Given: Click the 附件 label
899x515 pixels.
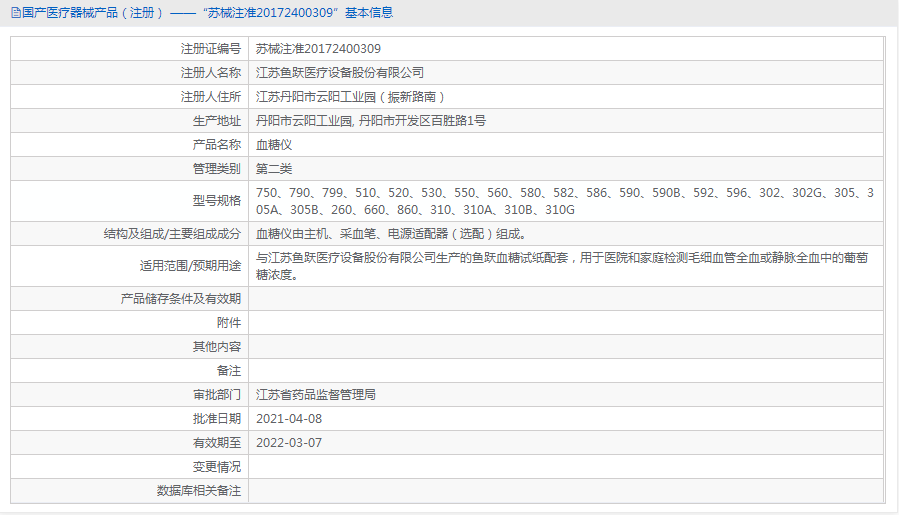Looking at the screenshot, I should point(229,323).
